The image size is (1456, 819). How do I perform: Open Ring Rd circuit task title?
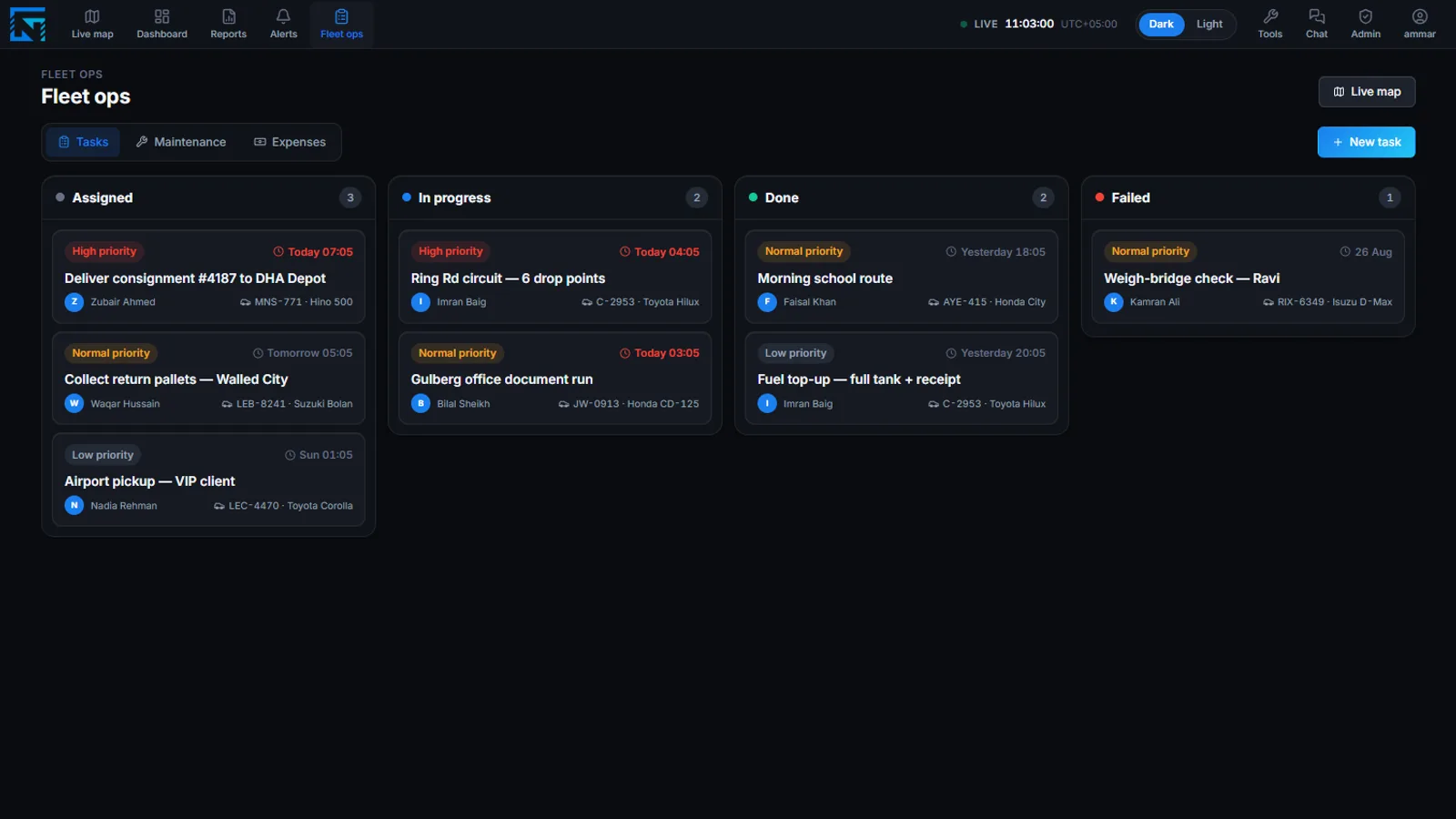coord(508,278)
